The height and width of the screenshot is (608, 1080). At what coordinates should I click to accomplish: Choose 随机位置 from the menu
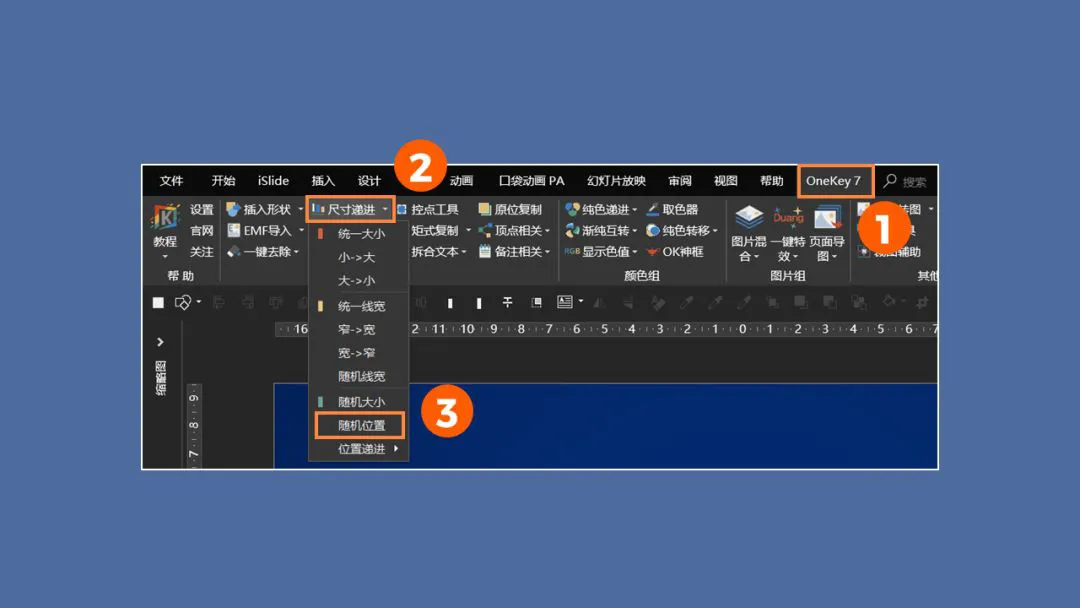360,426
